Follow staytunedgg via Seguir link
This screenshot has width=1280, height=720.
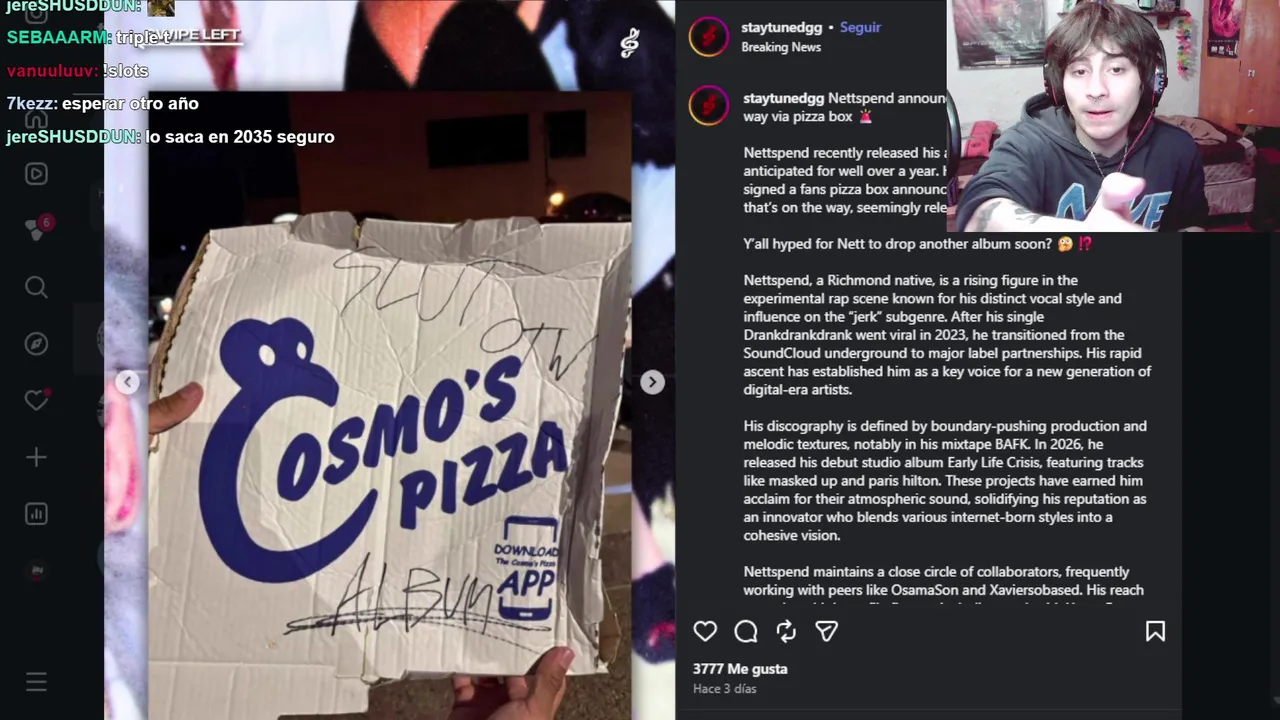point(860,28)
